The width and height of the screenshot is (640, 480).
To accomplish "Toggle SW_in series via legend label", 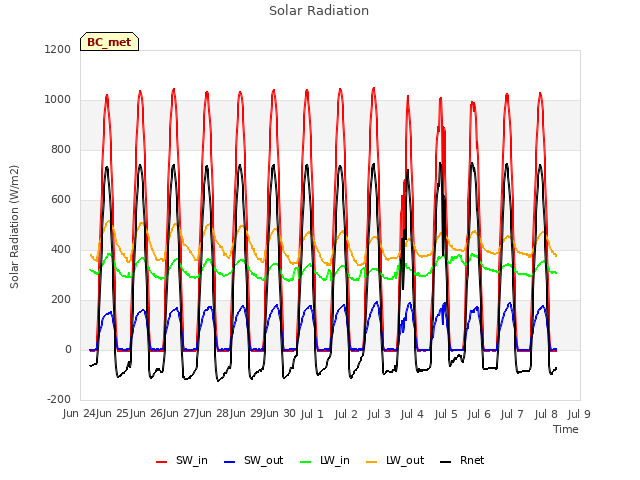I will 192,460.
